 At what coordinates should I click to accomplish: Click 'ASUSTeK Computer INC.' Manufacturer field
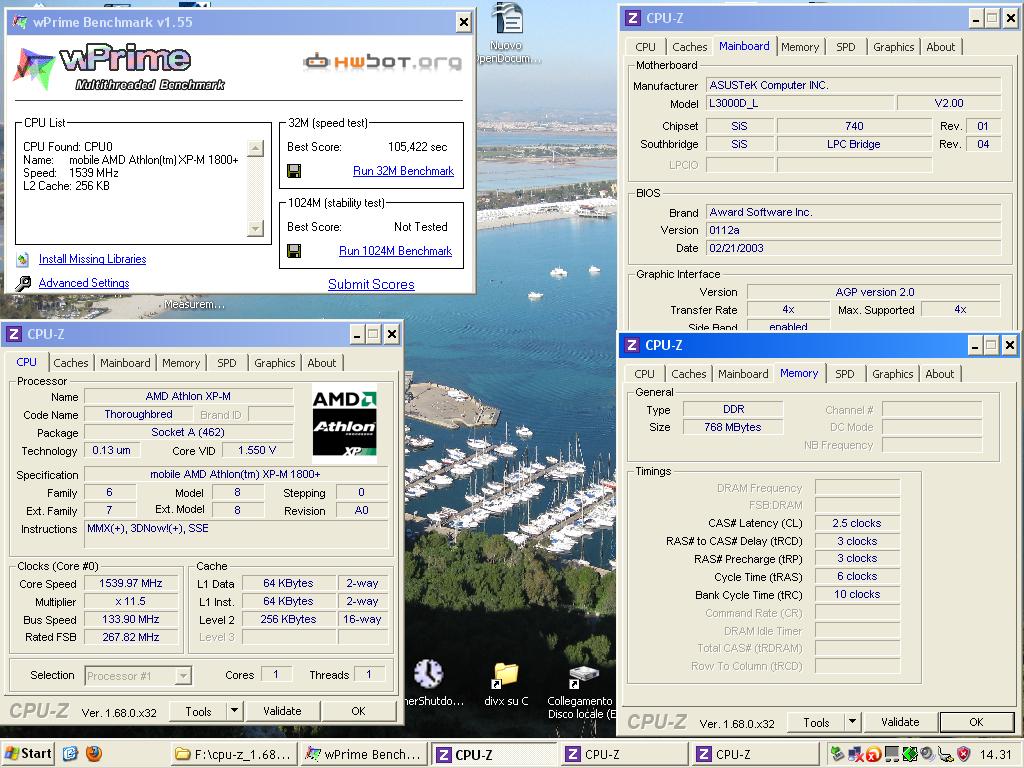click(x=854, y=85)
